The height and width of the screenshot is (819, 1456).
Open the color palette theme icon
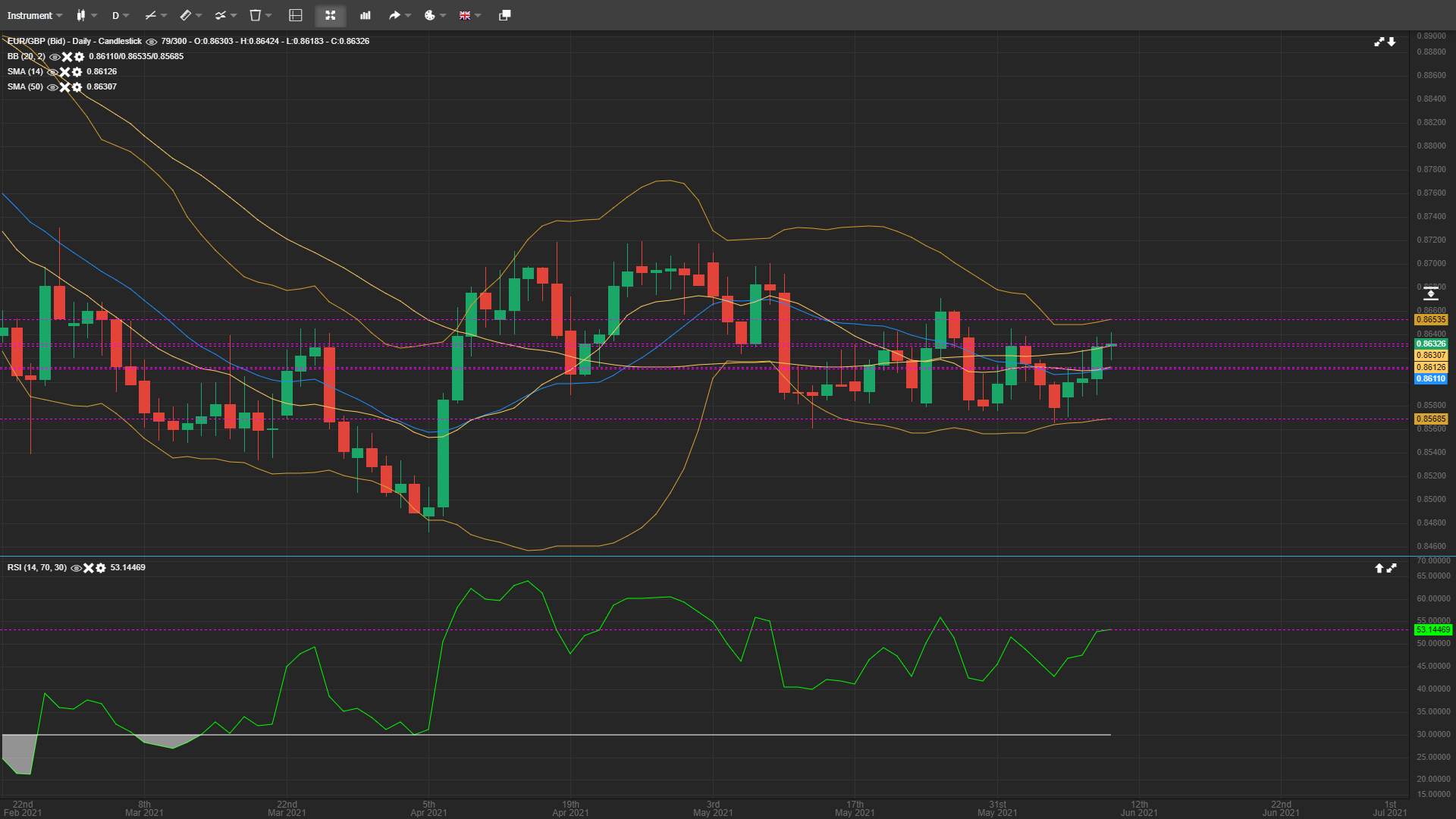pyautogui.click(x=429, y=15)
